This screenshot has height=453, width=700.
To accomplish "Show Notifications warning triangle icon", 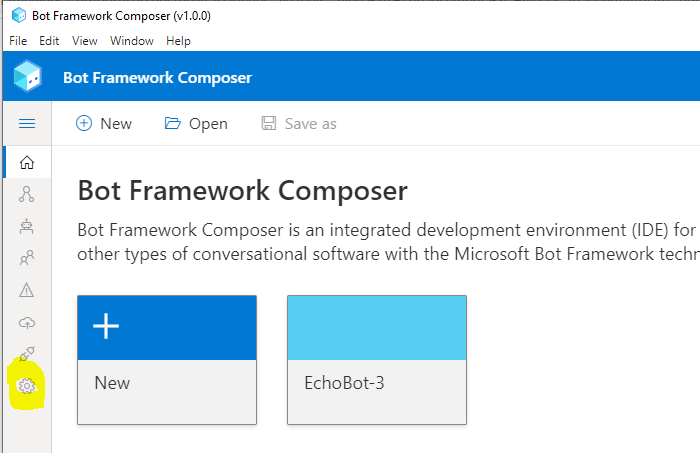I will tap(27, 291).
